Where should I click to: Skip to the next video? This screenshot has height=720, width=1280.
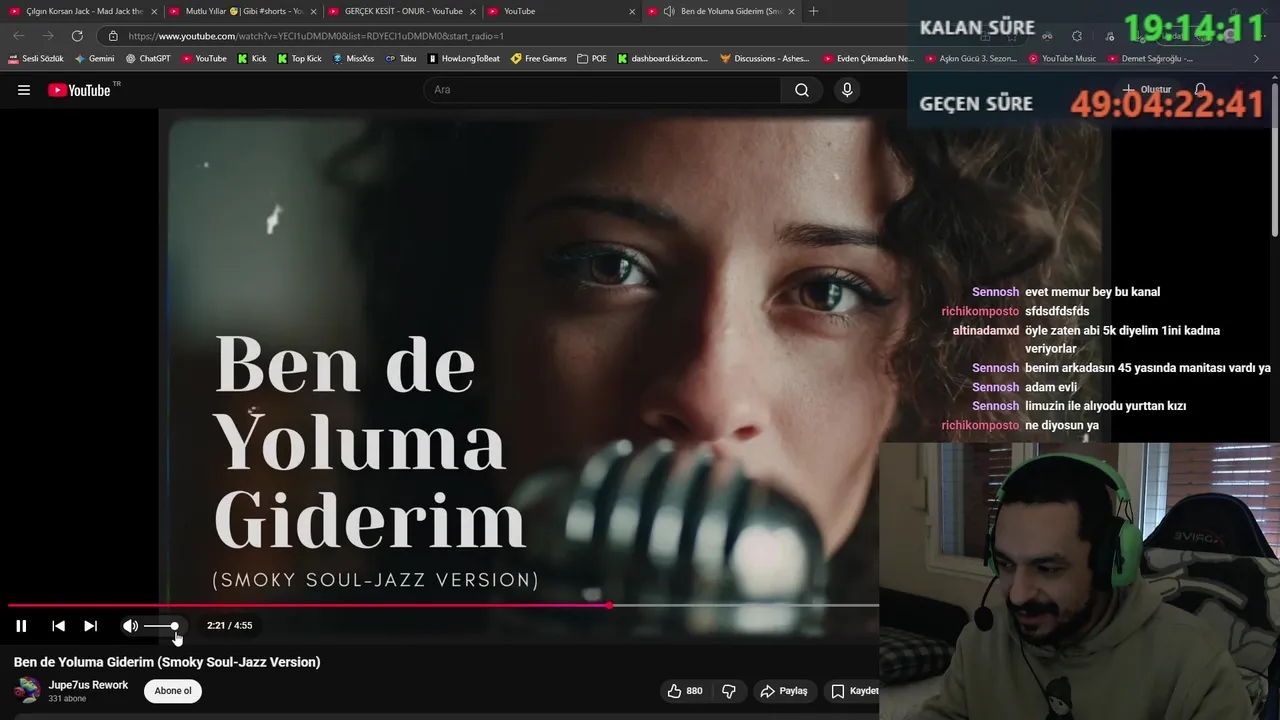tap(91, 626)
